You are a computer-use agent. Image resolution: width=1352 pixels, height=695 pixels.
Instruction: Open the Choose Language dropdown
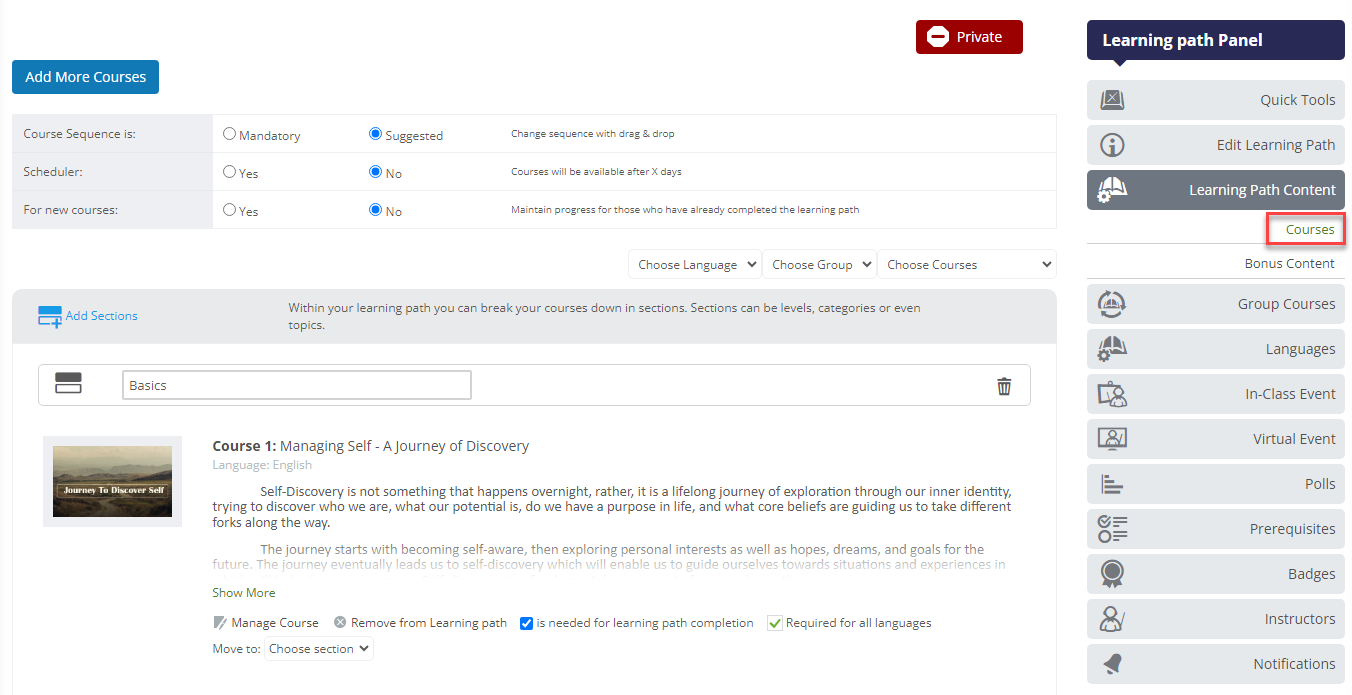[694, 263]
